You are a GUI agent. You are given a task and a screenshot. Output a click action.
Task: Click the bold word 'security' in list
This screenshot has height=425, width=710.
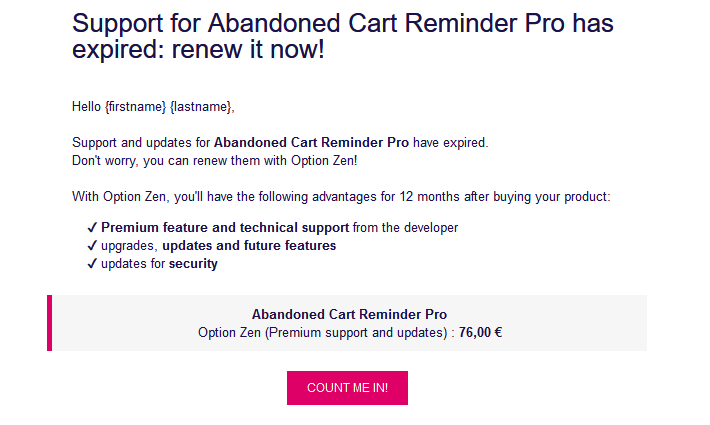tap(193, 264)
